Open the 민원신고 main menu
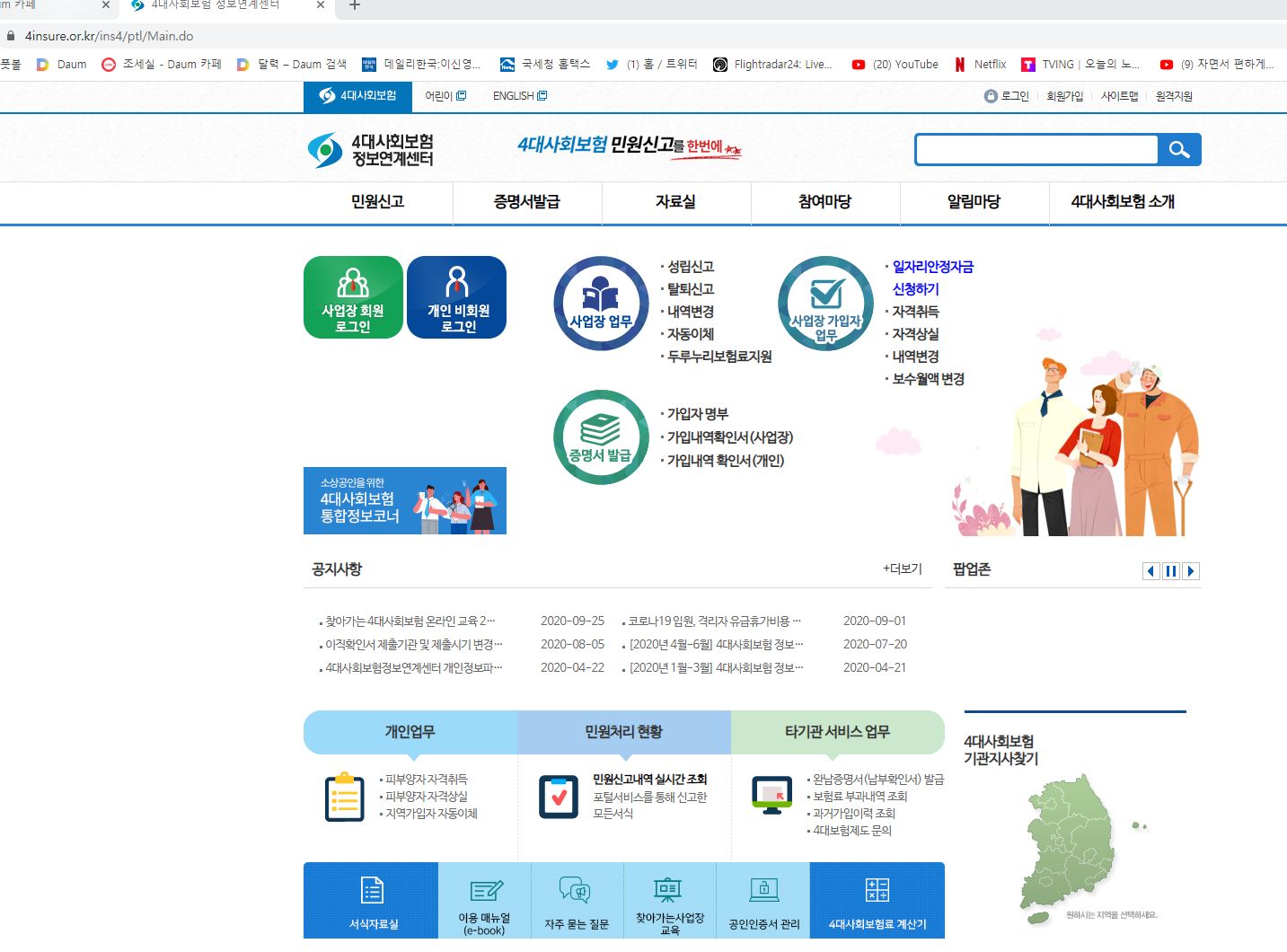This screenshot has height=952, width=1287. pos(377,202)
